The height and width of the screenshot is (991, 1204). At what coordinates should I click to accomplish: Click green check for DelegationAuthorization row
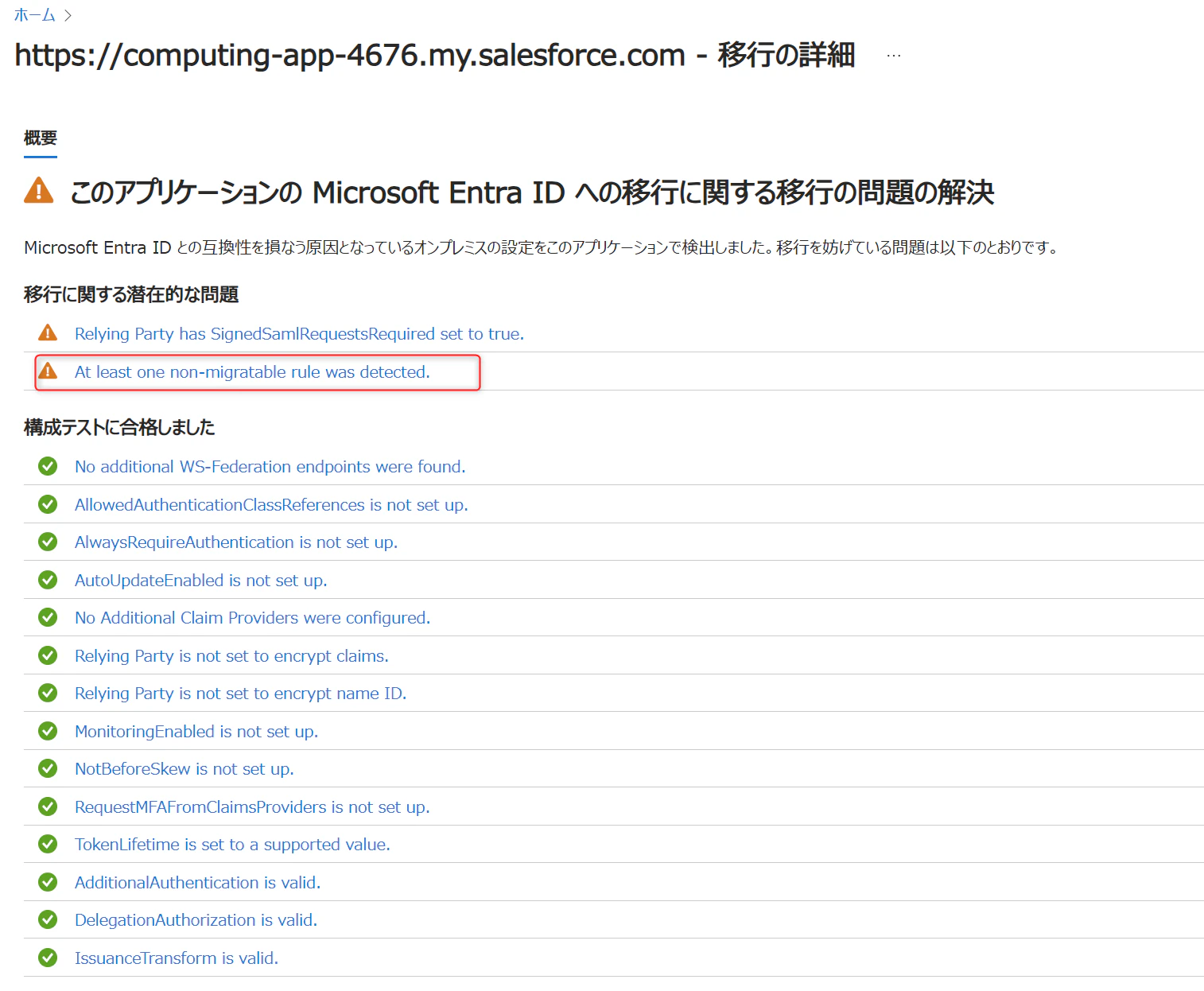[48, 919]
